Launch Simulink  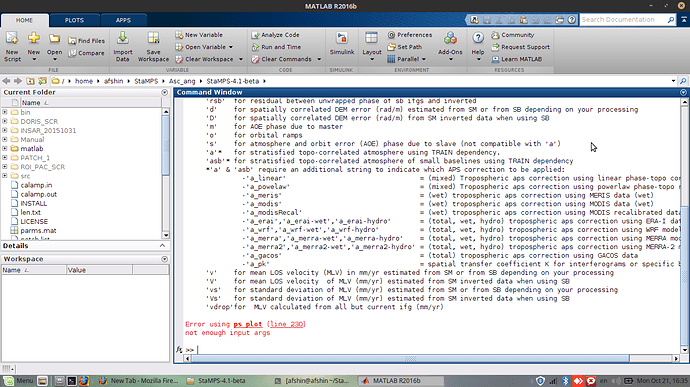(342, 44)
